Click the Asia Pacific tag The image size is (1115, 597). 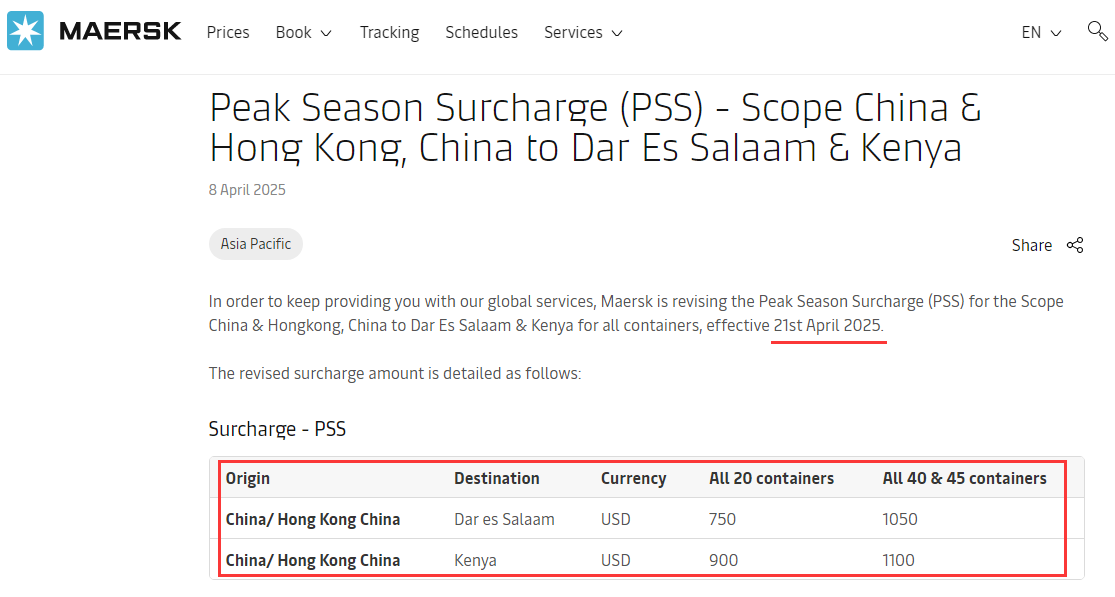point(256,244)
